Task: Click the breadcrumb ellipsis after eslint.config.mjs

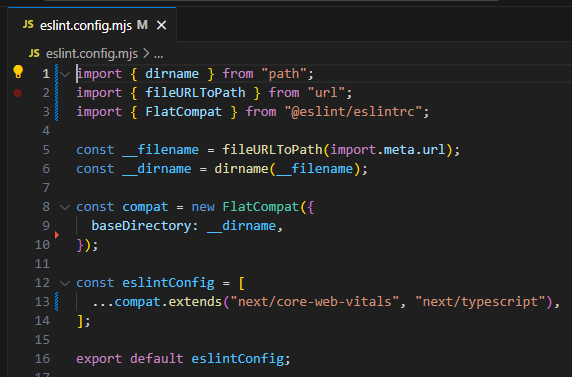Action: (158, 54)
